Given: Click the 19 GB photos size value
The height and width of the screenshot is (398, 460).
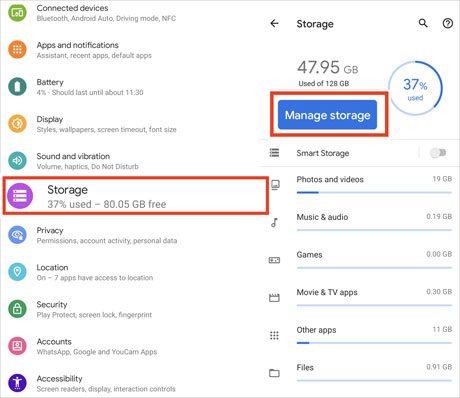Looking at the screenshot, I should 442,179.
